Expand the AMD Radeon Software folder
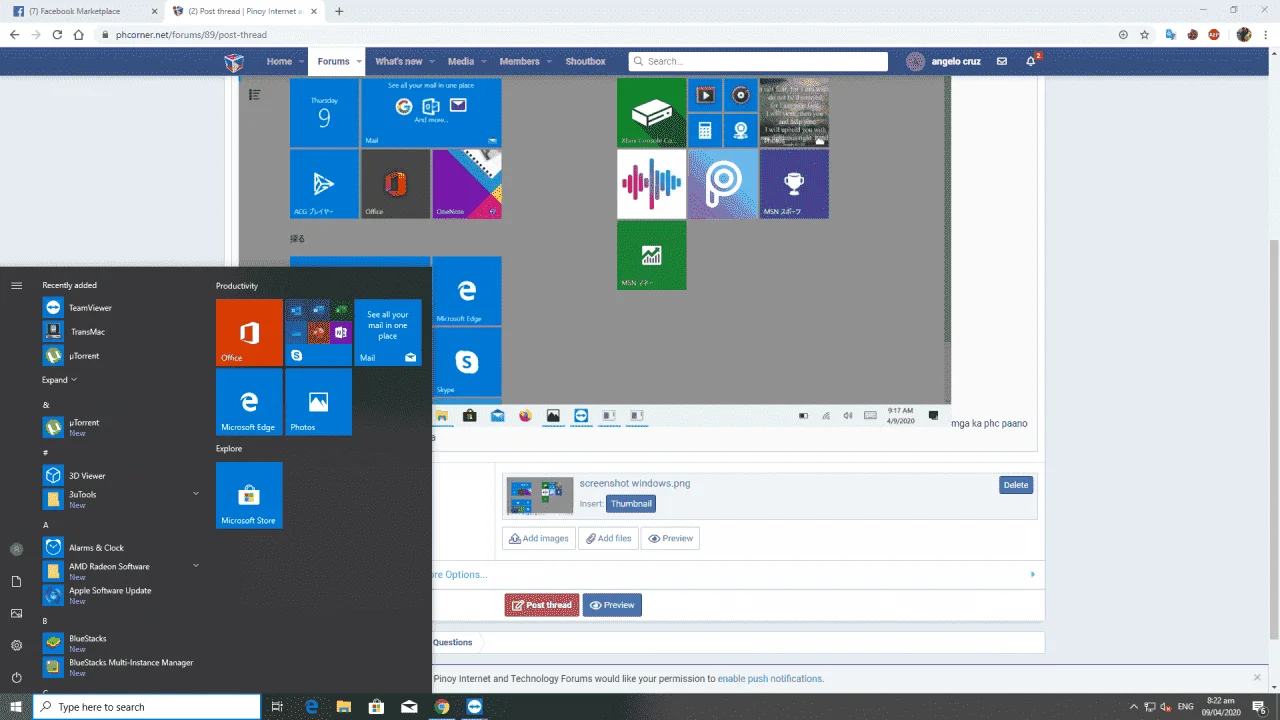Image resolution: width=1280 pixels, height=720 pixels. click(x=196, y=565)
